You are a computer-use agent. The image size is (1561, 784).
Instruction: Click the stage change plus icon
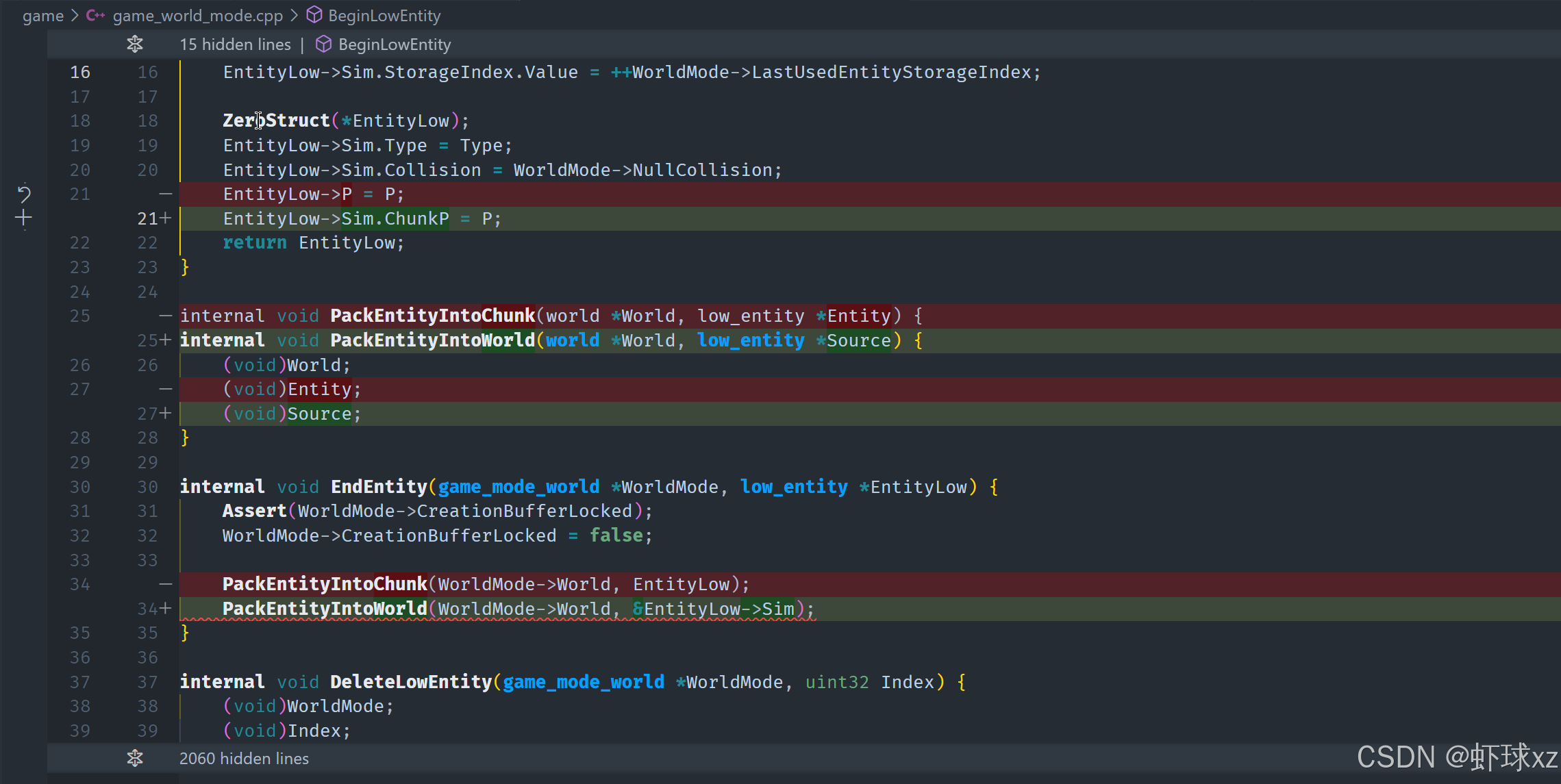pos(23,218)
